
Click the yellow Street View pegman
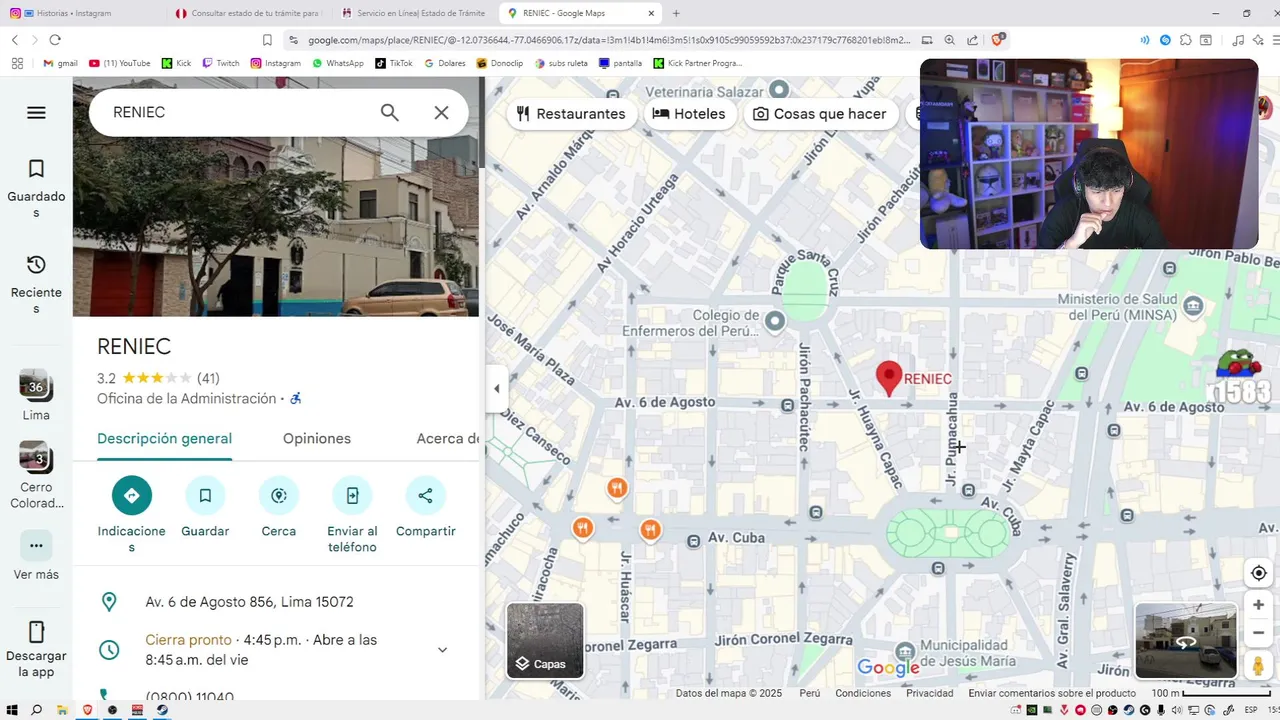pyautogui.click(x=1259, y=666)
